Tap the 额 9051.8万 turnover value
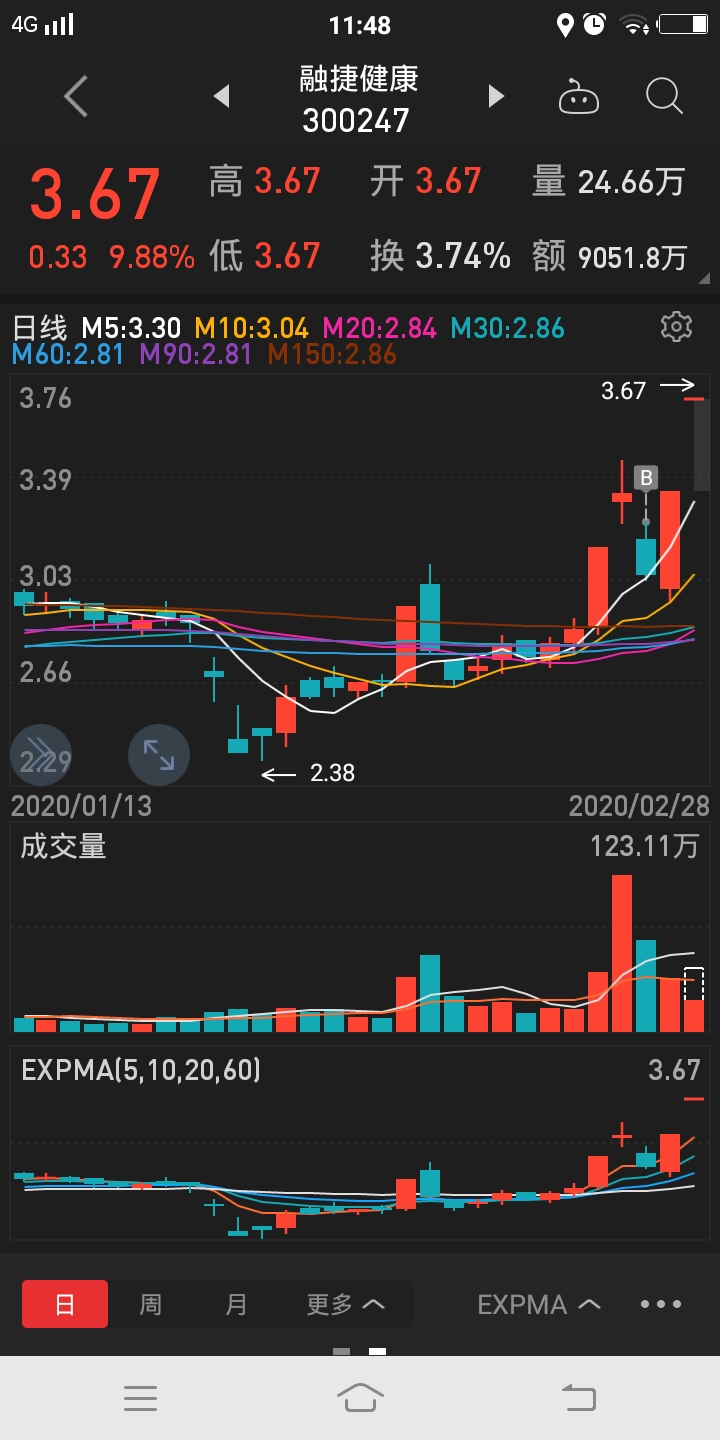 [609, 257]
